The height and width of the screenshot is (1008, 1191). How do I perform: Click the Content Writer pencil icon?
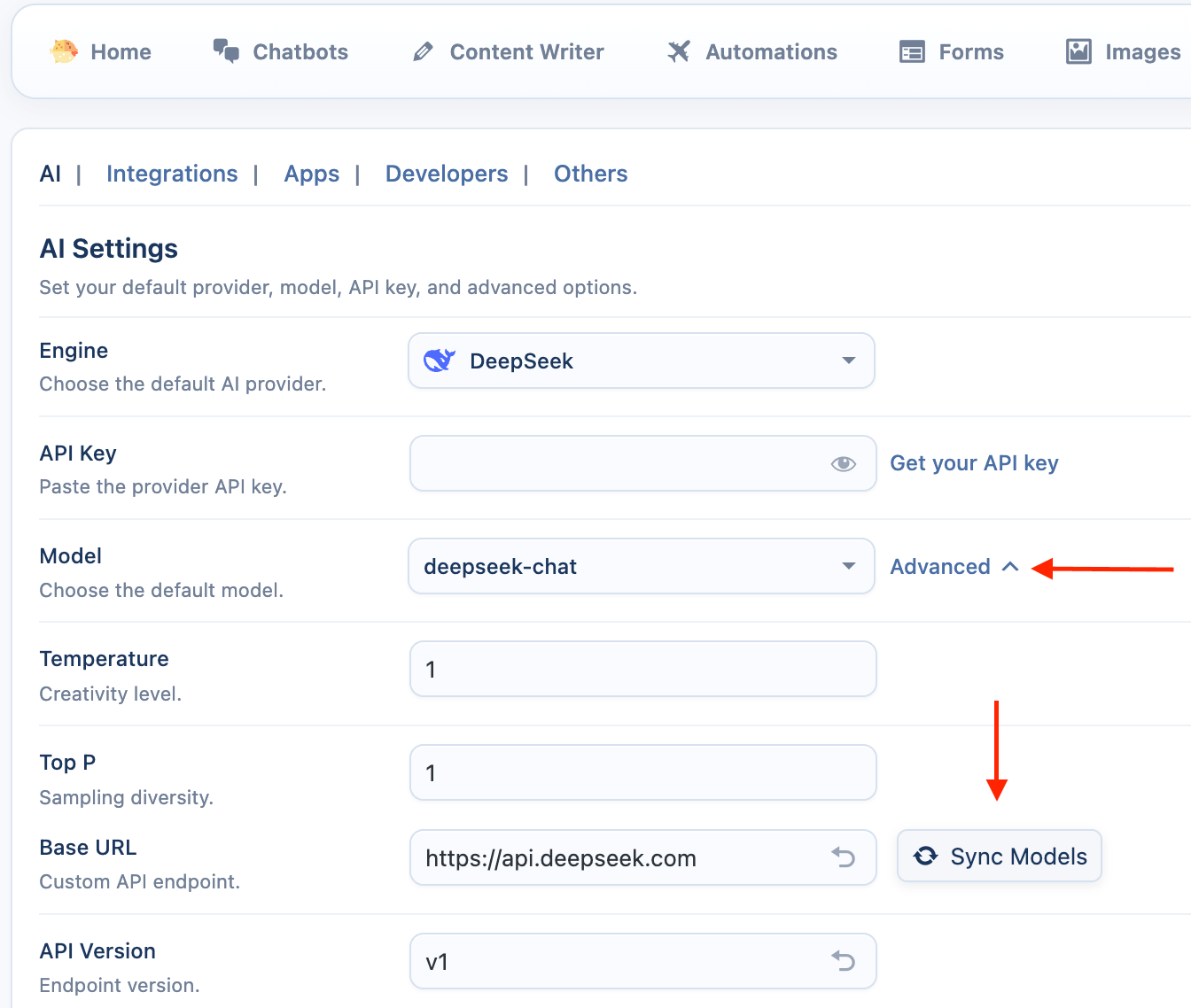tap(423, 52)
